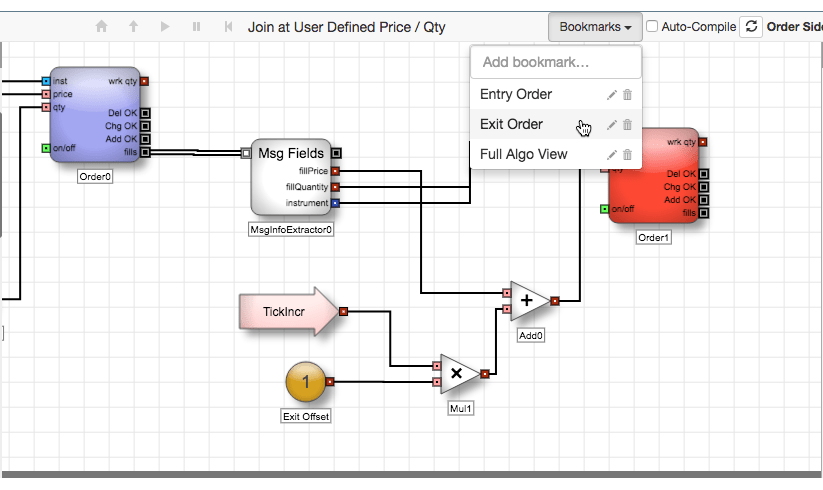Click the up arrow navigation icon
823x490 pixels.
(x=133, y=26)
